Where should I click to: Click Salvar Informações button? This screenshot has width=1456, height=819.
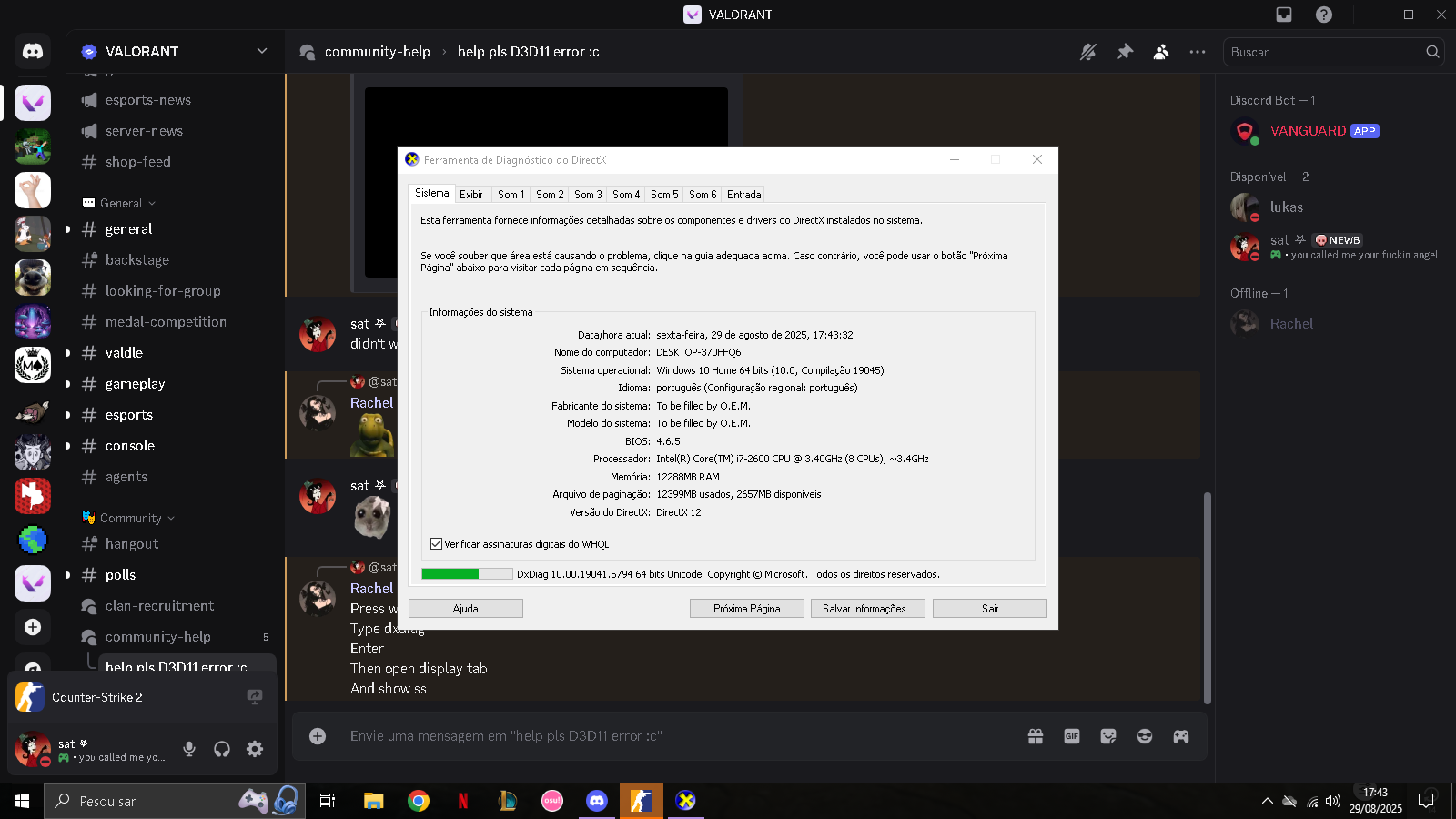868,609
